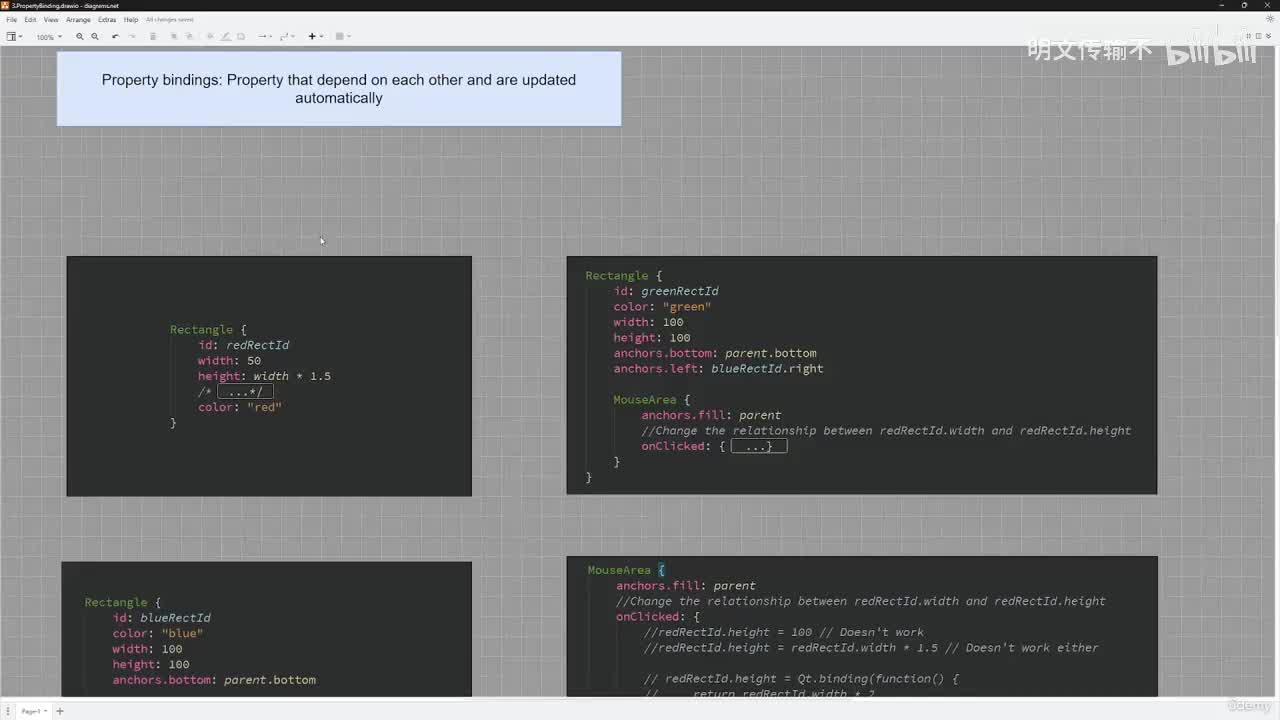
Task: Select the Property bindings title text box
Action: tap(338, 89)
